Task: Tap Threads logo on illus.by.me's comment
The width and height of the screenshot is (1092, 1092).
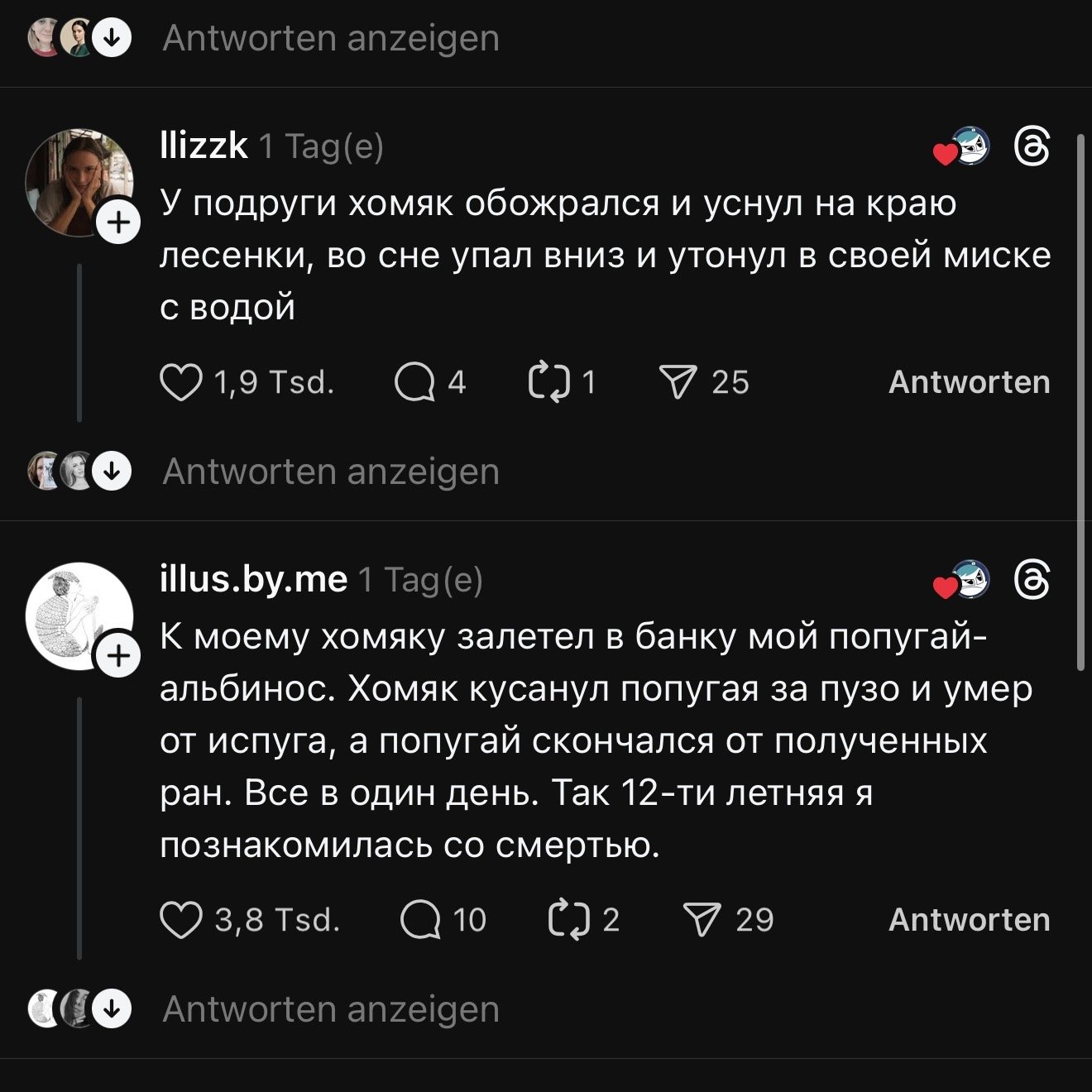Action: [x=1032, y=581]
